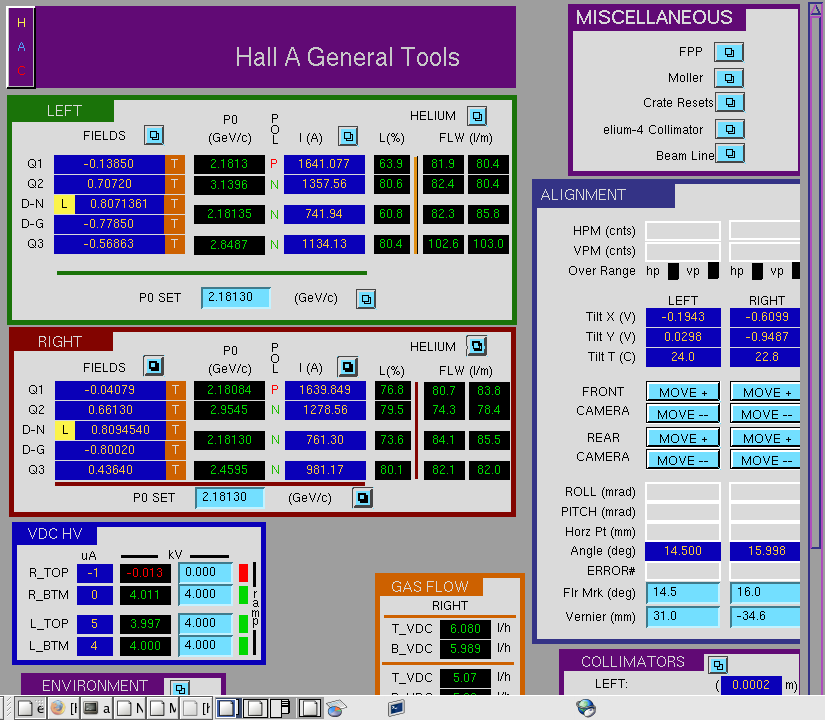Click the R_TOP kV setpoint field 0.000
The width and height of the screenshot is (825, 720).
point(206,573)
